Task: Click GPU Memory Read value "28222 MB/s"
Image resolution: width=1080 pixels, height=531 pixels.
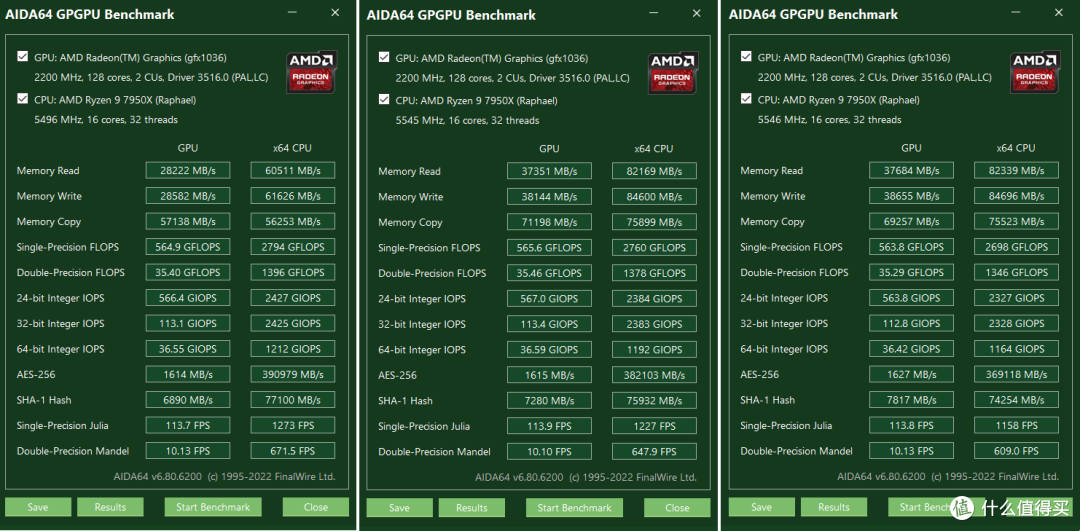Action: (188, 171)
